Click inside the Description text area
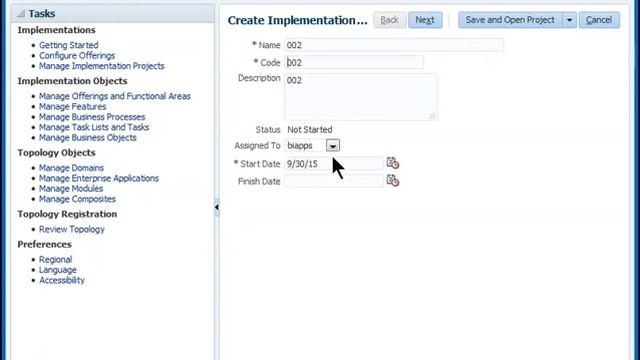Viewport: 640px width, 360px height. click(360, 97)
